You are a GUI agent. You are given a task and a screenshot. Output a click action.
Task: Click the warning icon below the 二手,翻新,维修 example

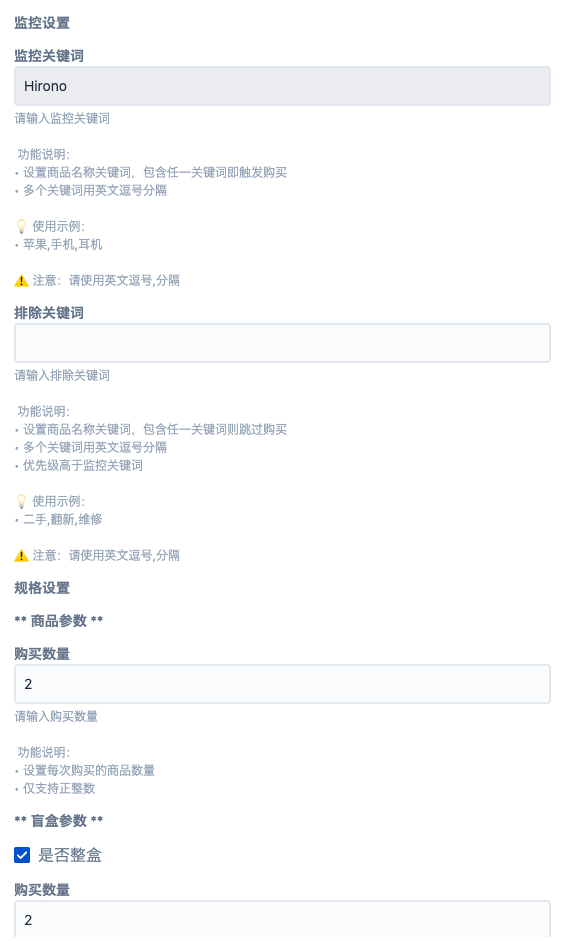pos(21,555)
